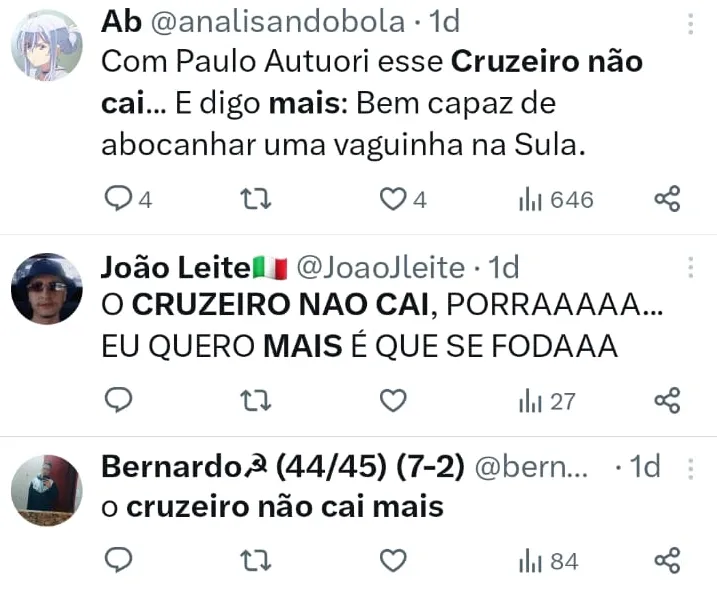The height and width of the screenshot is (593, 717).
Task: View analytics showing 27 views
Action: pos(547,401)
